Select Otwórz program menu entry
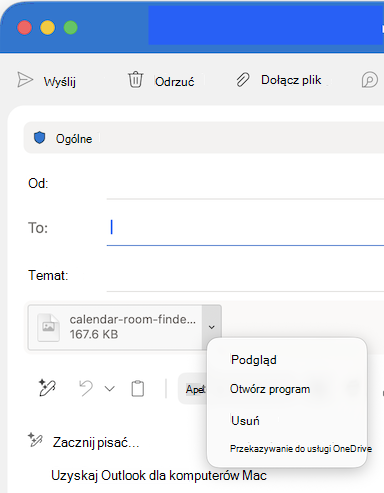 pyautogui.click(x=270, y=389)
